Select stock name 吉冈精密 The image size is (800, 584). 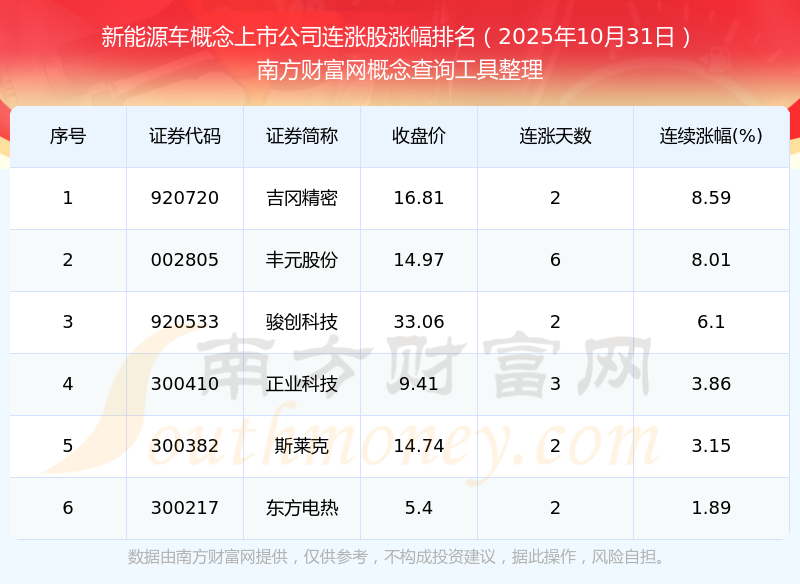coord(302,198)
